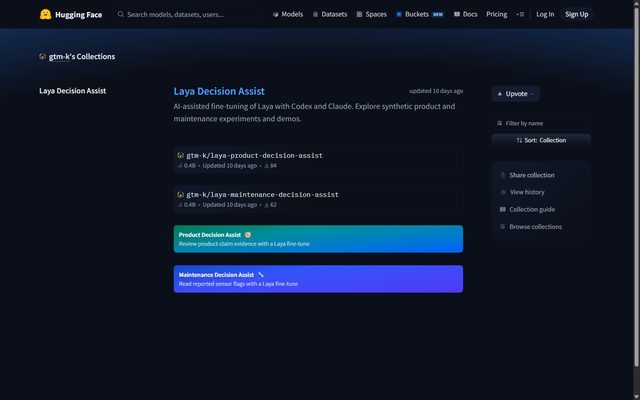The height and width of the screenshot is (400, 640).
Task: Click the Browse collections icon
Action: click(x=503, y=227)
